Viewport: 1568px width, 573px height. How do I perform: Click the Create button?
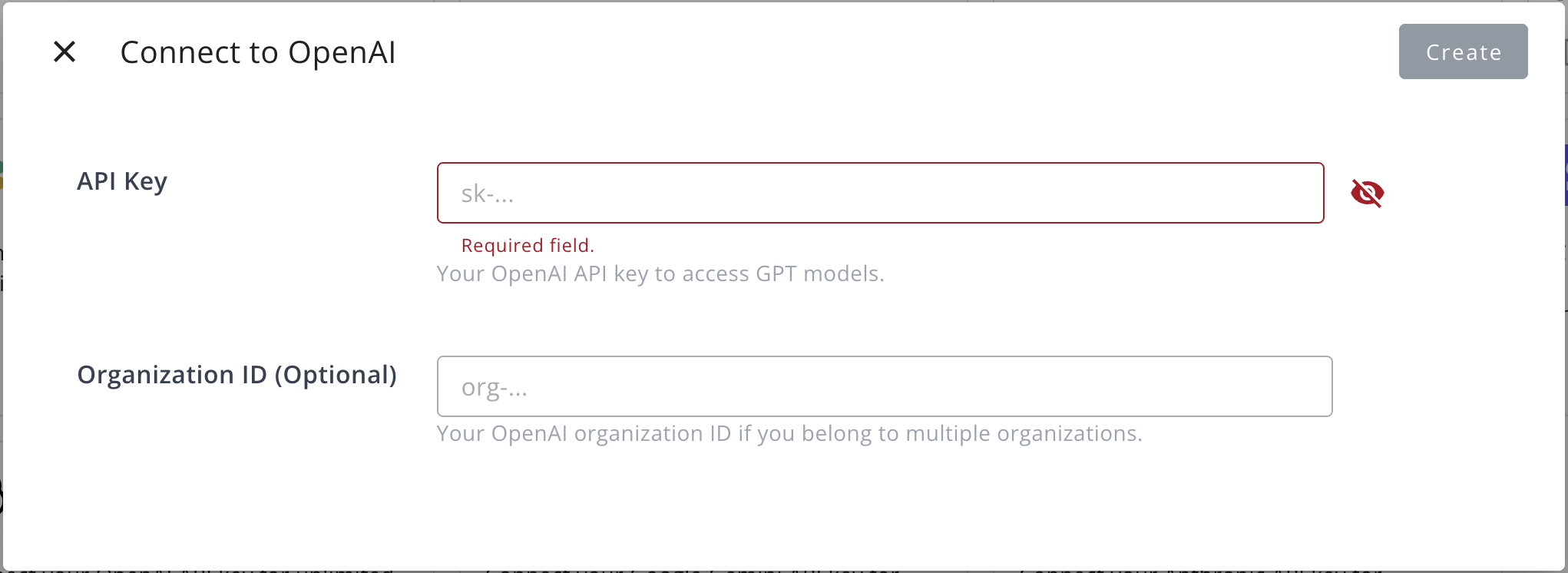[1463, 51]
